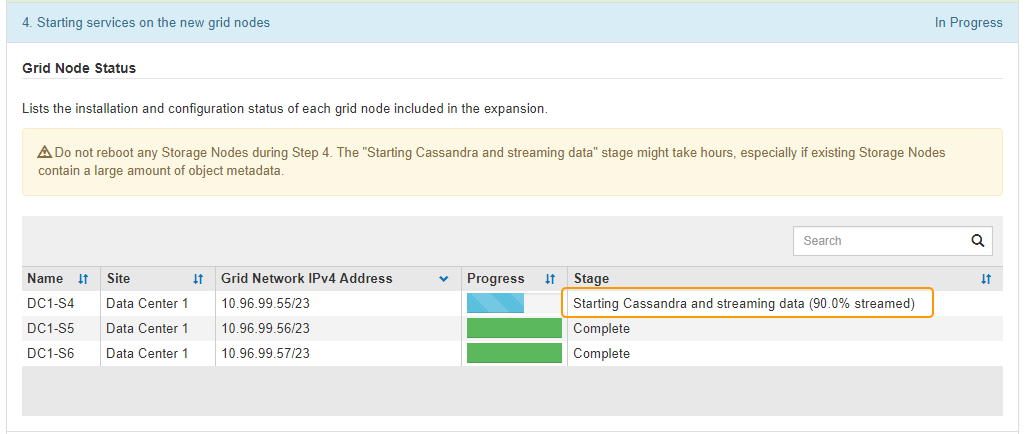Click DC1-S6 complete progress bar
The height and width of the screenshot is (434, 1027).
point(514,353)
